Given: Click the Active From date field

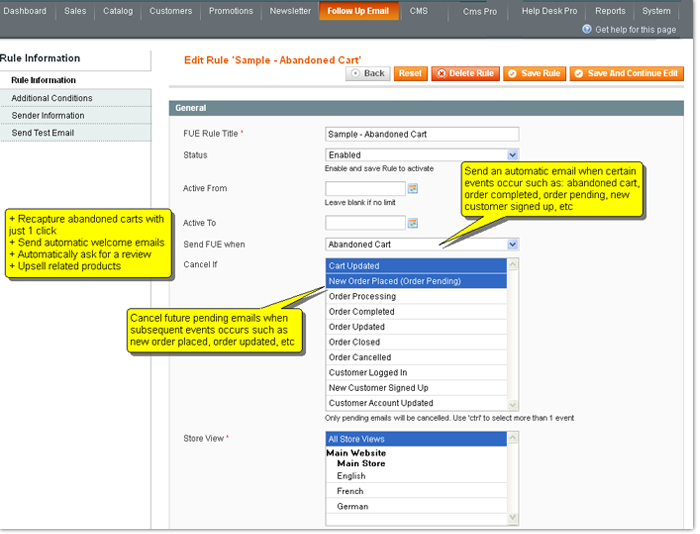Looking at the screenshot, I should (365, 188).
